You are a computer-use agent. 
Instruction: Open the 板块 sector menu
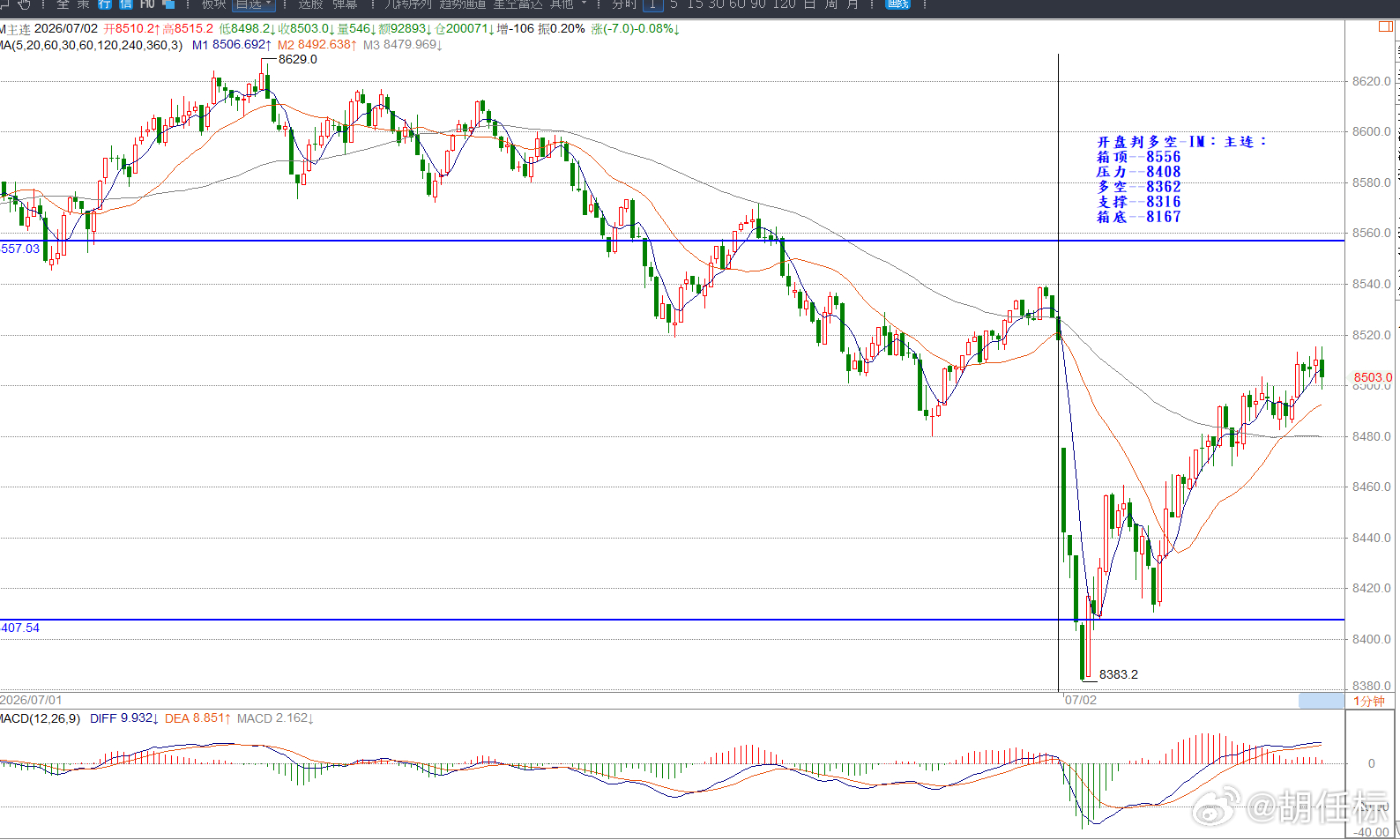tap(213, 4)
